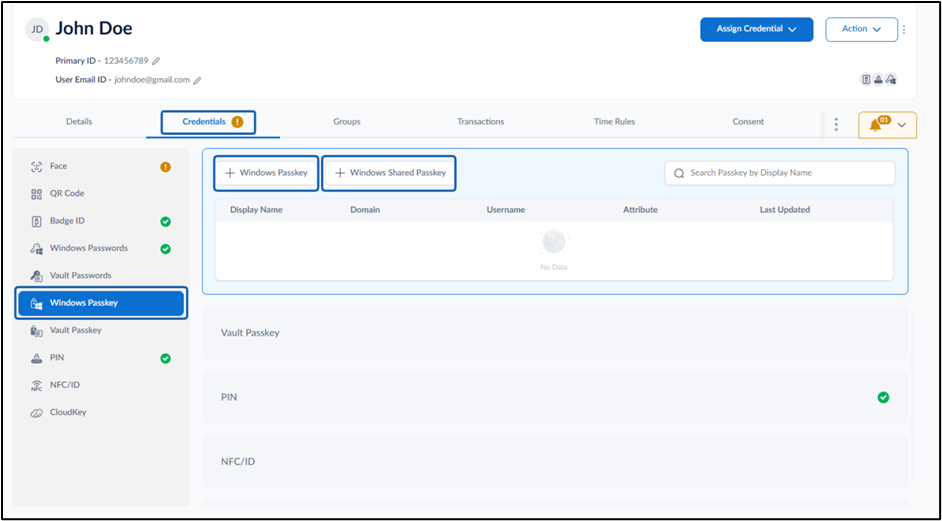Click the warning icon on Credentials tab
Screen dimensions: 942x521
point(237,122)
